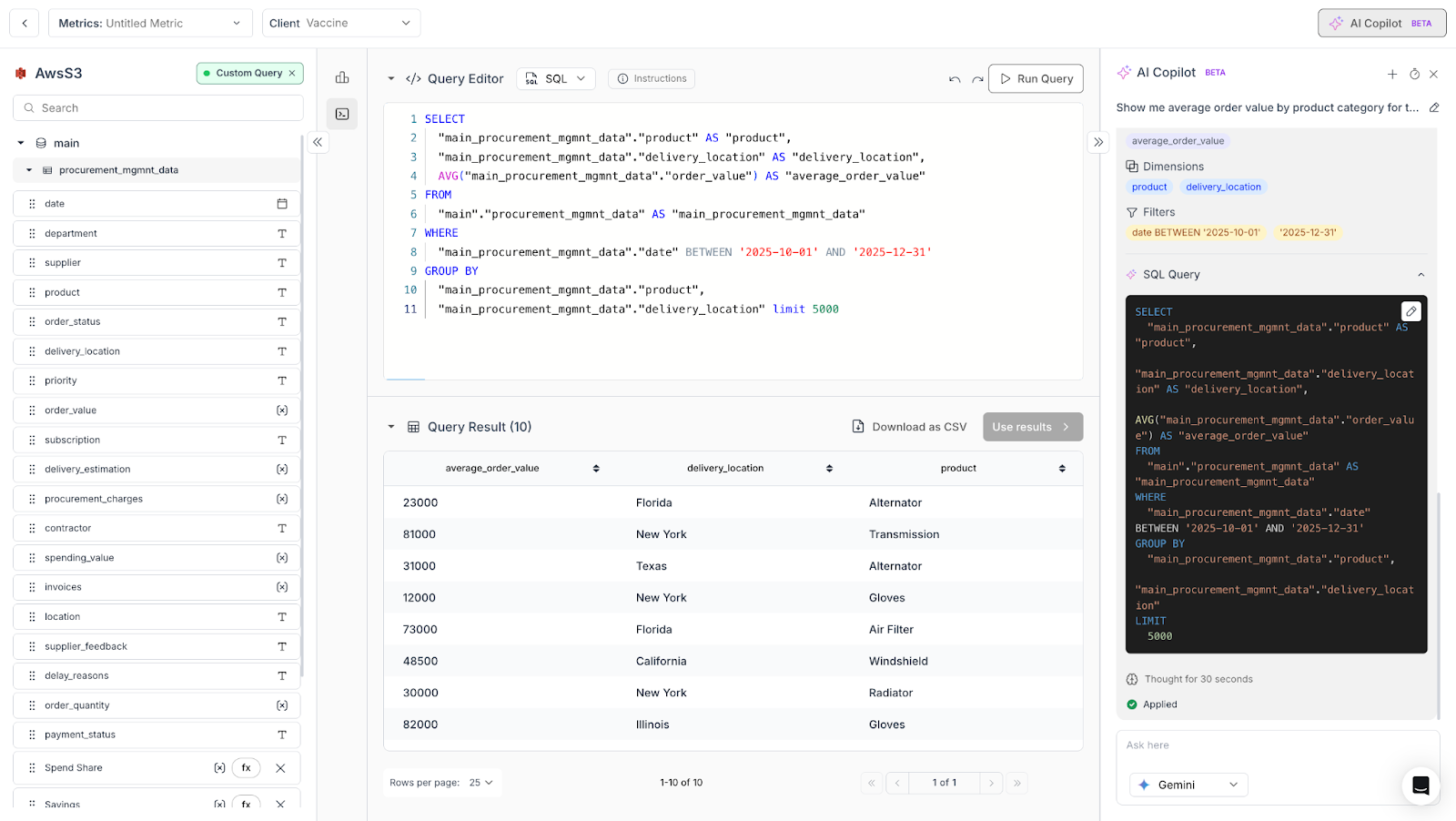Click the average_order_value metric chip

pos(1178,141)
